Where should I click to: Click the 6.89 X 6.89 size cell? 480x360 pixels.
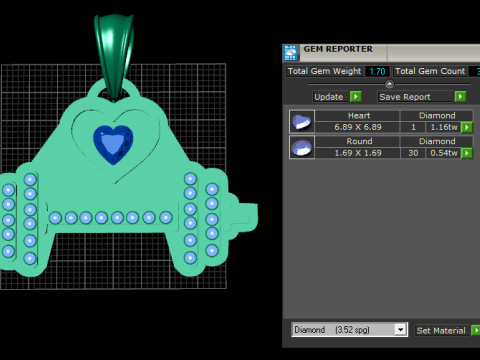(x=357, y=127)
